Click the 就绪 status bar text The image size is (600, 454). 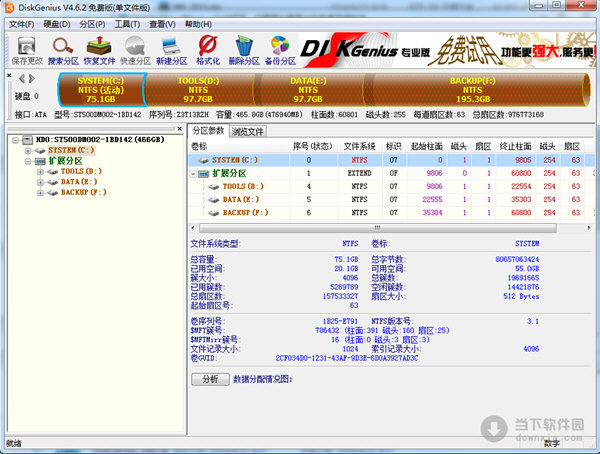click(14, 443)
